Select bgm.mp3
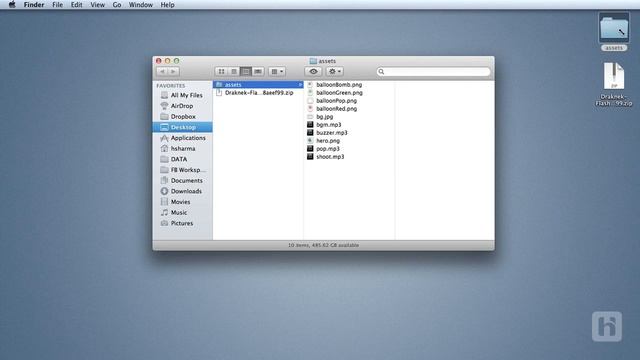640x360 pixels. (329, 124)
